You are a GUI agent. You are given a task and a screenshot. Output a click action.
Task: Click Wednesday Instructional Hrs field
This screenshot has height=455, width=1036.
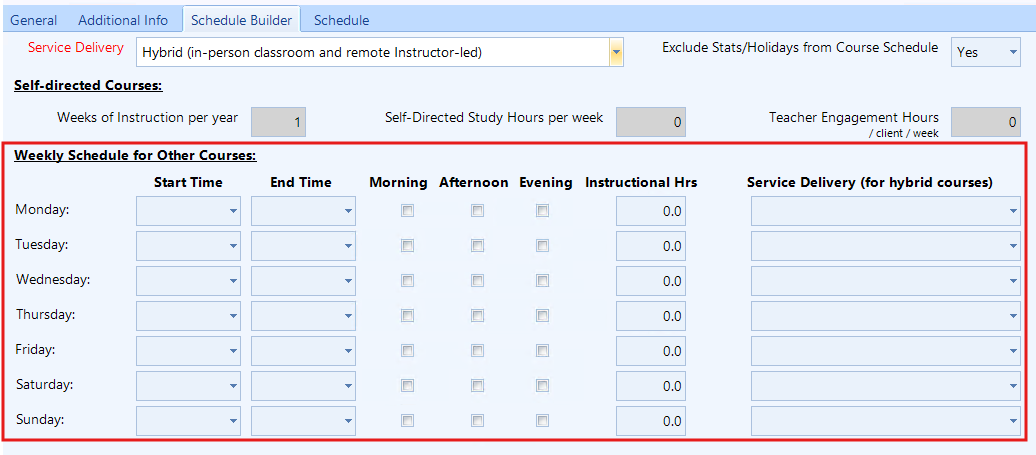(651, 281)
